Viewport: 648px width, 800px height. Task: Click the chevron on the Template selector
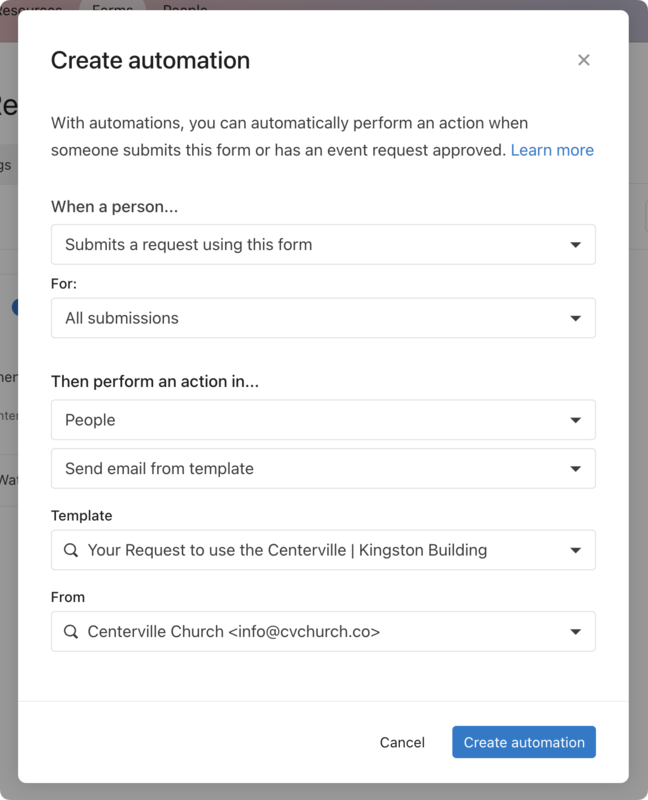click(576, 549)
